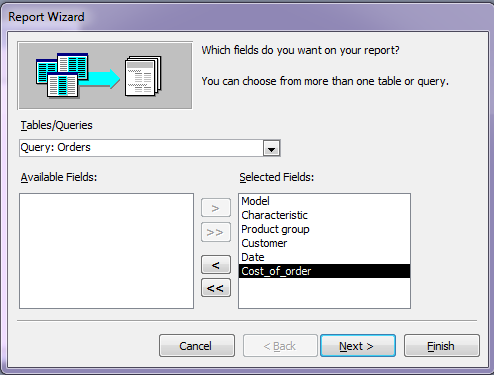Click the < Back button
Viewport: 494px width, 375px height.
(280, 346)
